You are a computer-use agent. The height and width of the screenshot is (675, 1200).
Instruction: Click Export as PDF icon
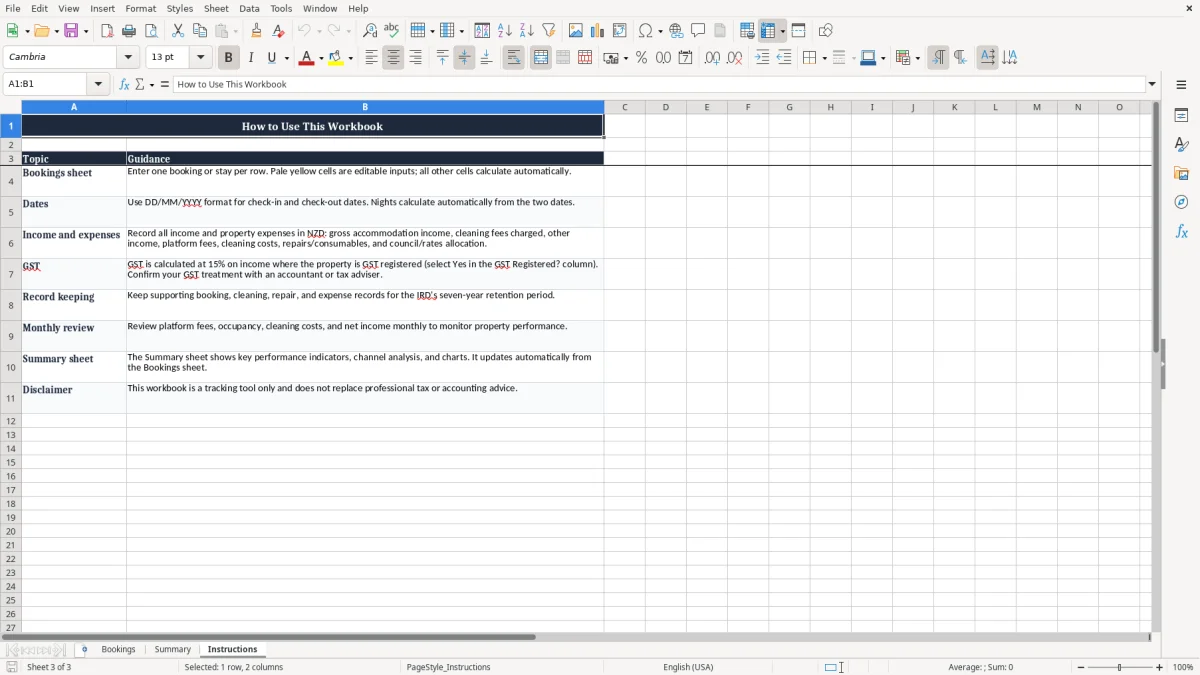(x=107, y=31)
